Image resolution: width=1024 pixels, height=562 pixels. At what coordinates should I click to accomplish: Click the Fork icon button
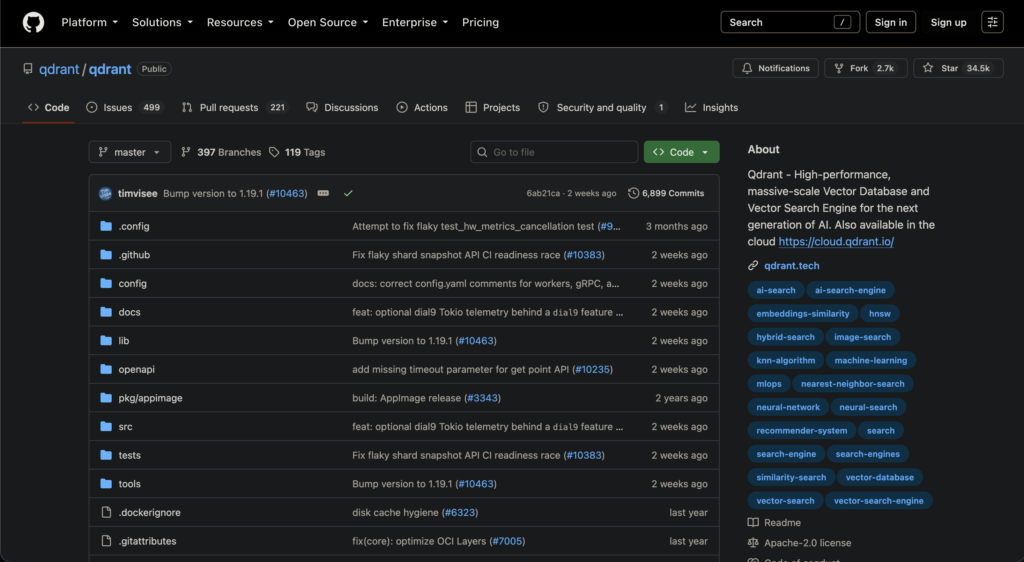click(839, 68)
